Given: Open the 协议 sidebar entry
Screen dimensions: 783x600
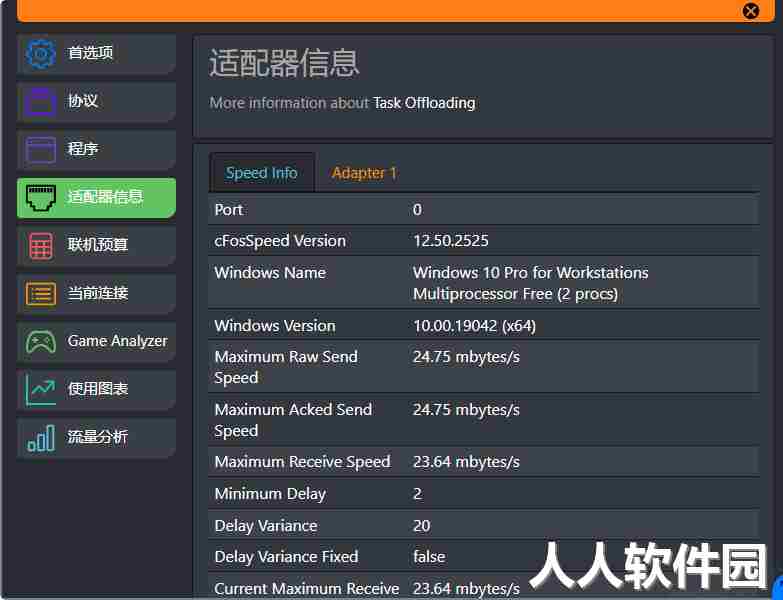Looking at the screenshot, I should pos(96,101).
